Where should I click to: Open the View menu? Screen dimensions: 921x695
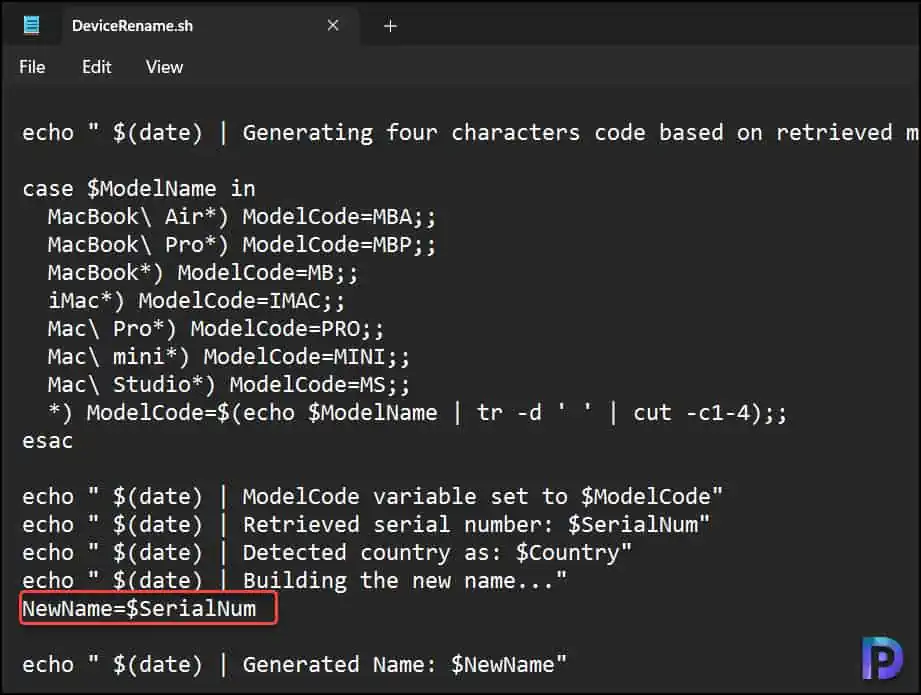point(164,67)
